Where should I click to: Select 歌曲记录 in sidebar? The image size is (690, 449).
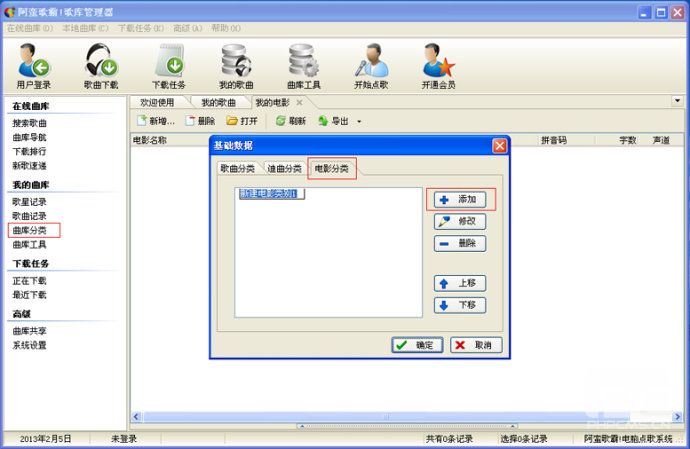[29, 216]
